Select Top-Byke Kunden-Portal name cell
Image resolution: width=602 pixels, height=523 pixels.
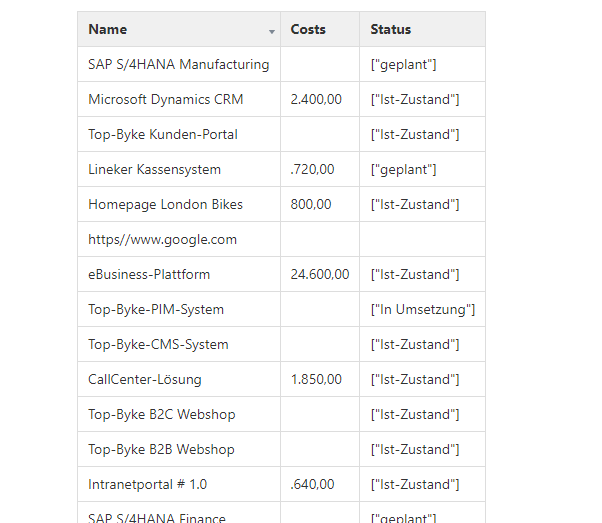pyautogui.click(x=162, y=134)
